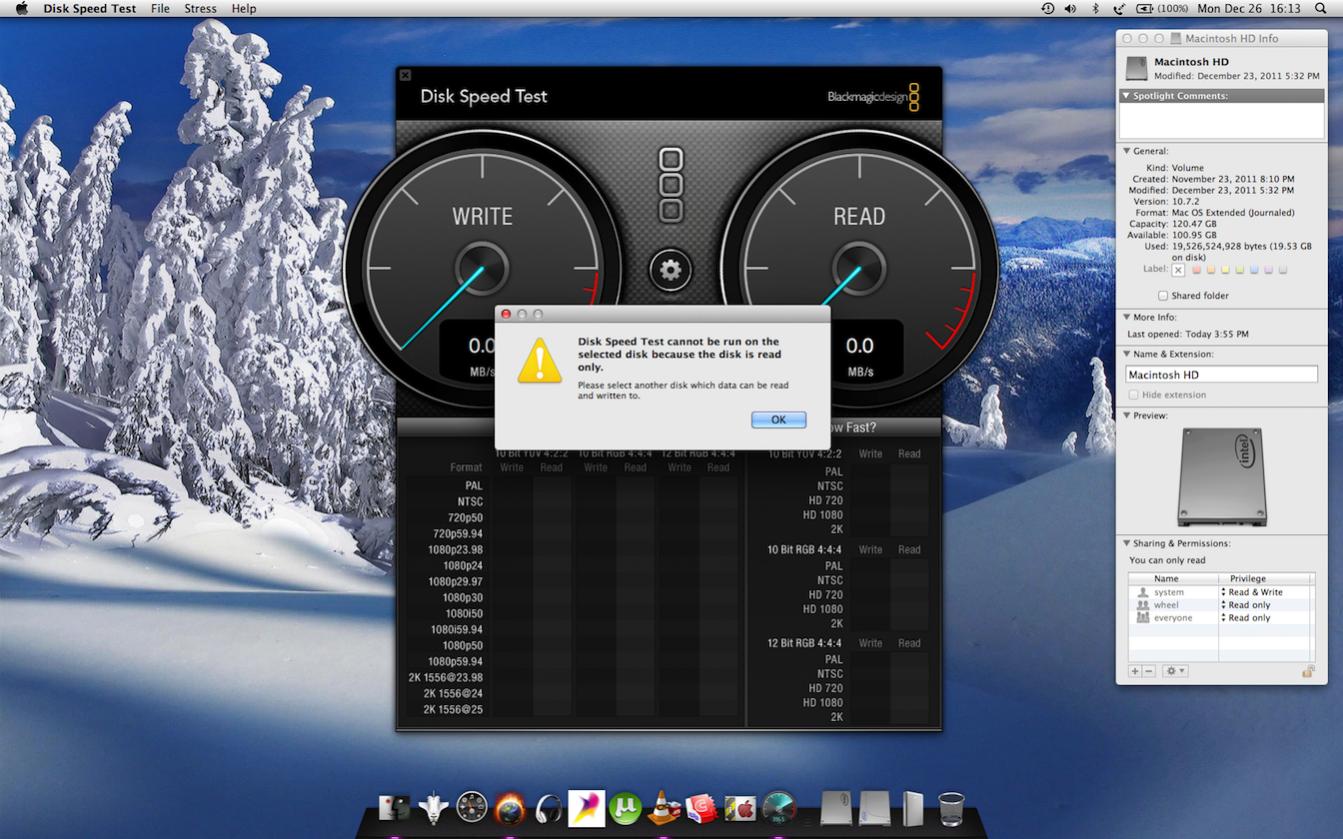This screenshot has height=839, width=1343.
Task: Apply the red label color
Action: (1196, 270)
